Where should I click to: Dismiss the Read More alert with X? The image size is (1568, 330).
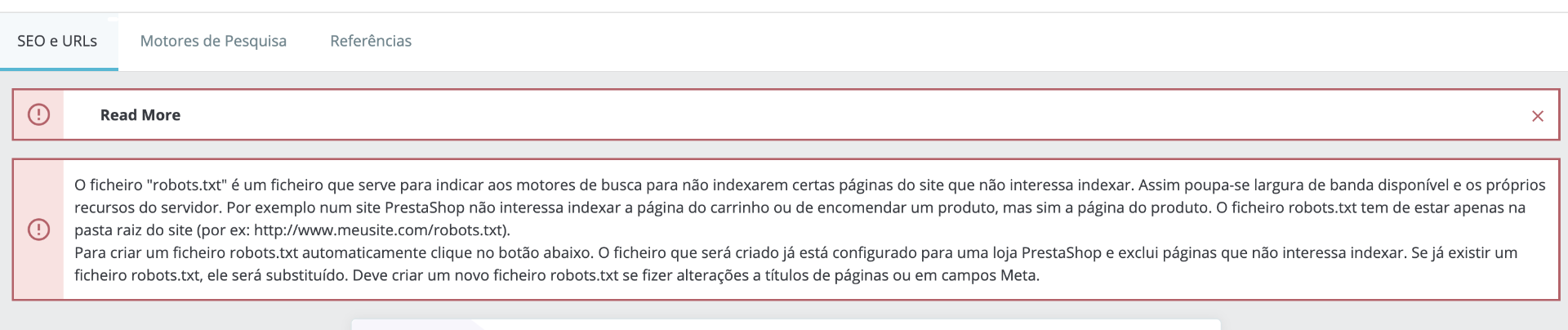tap(1538, 116)
